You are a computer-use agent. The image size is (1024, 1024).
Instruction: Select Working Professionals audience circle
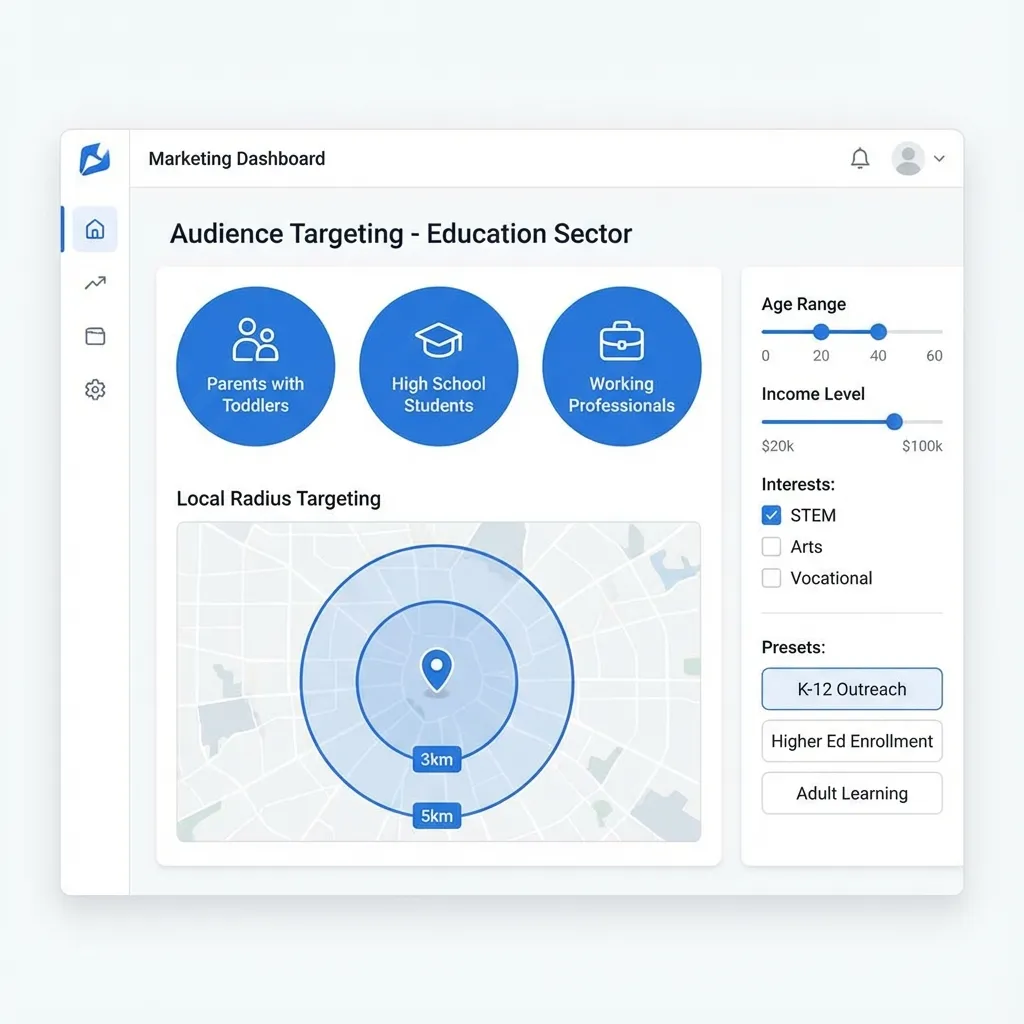click(622, 366)
